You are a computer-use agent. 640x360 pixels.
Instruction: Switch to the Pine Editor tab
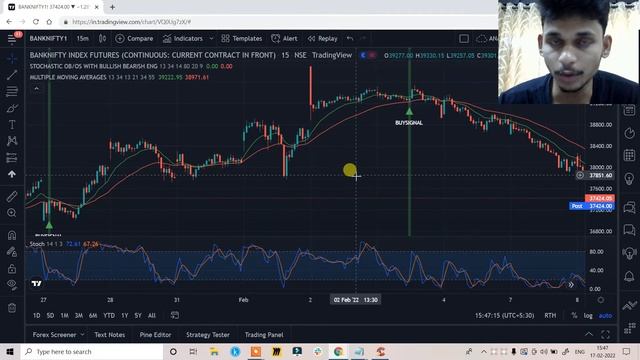tap(155, 335)
